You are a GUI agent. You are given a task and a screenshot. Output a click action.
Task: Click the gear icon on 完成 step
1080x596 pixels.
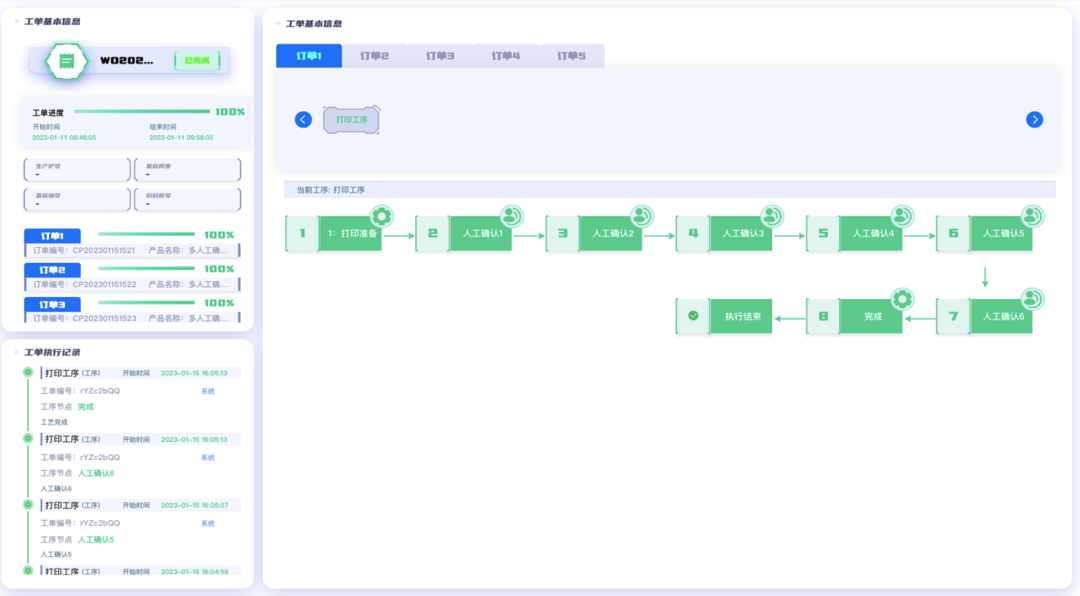tap(902, 299)
